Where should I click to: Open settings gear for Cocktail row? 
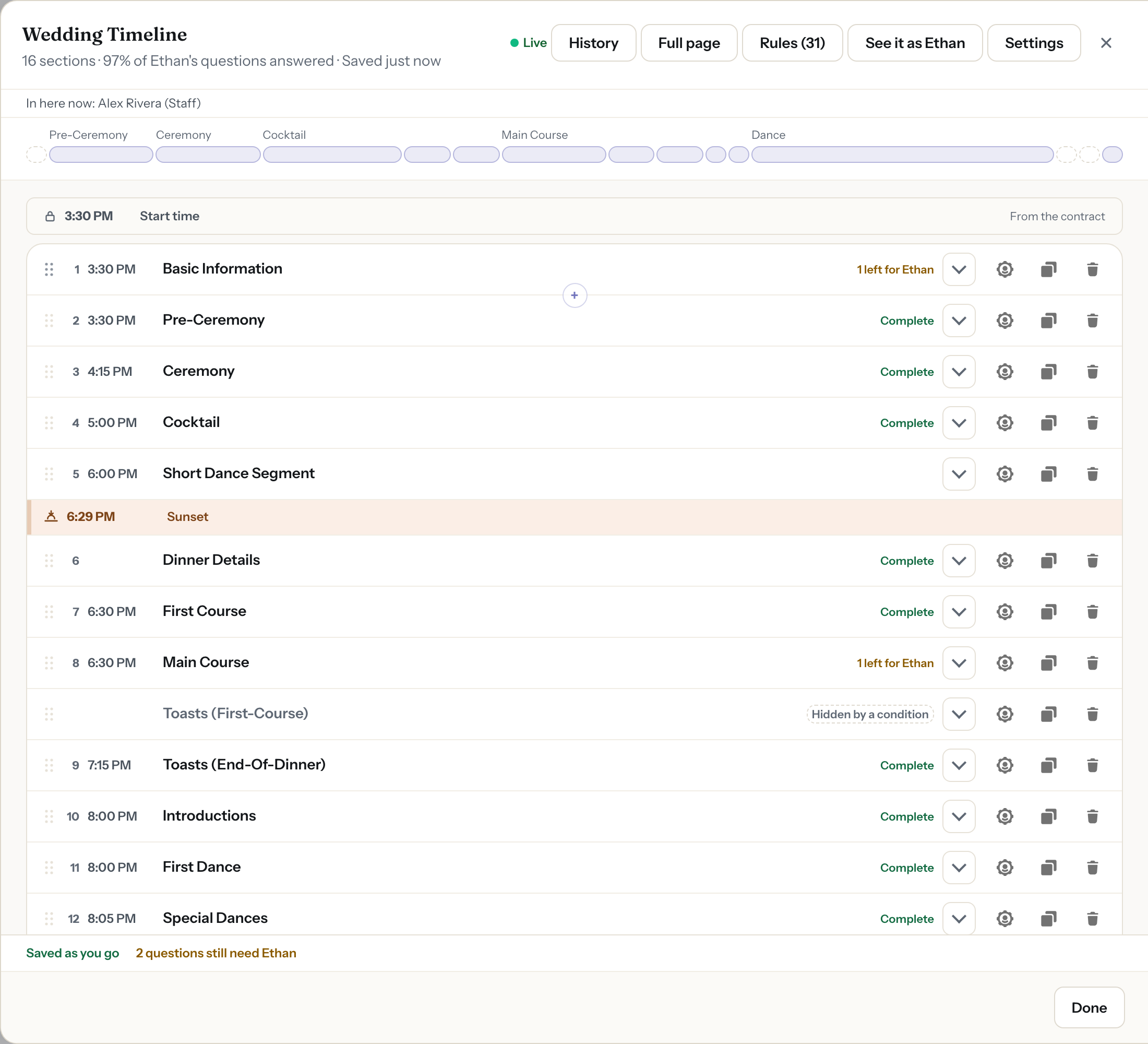(x=1004, y=423)
